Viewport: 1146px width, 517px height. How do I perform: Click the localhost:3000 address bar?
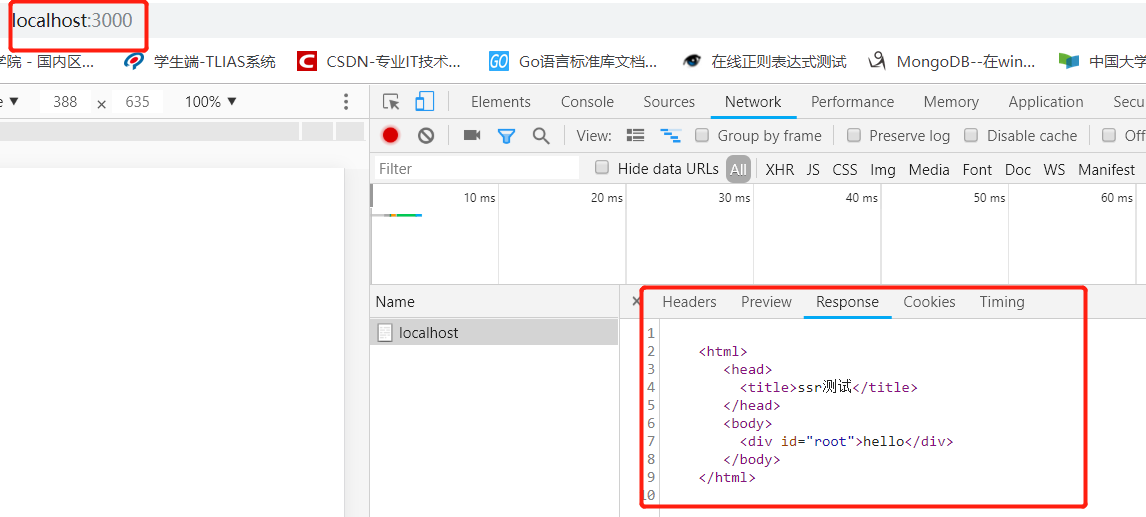(x=73, y=20)
